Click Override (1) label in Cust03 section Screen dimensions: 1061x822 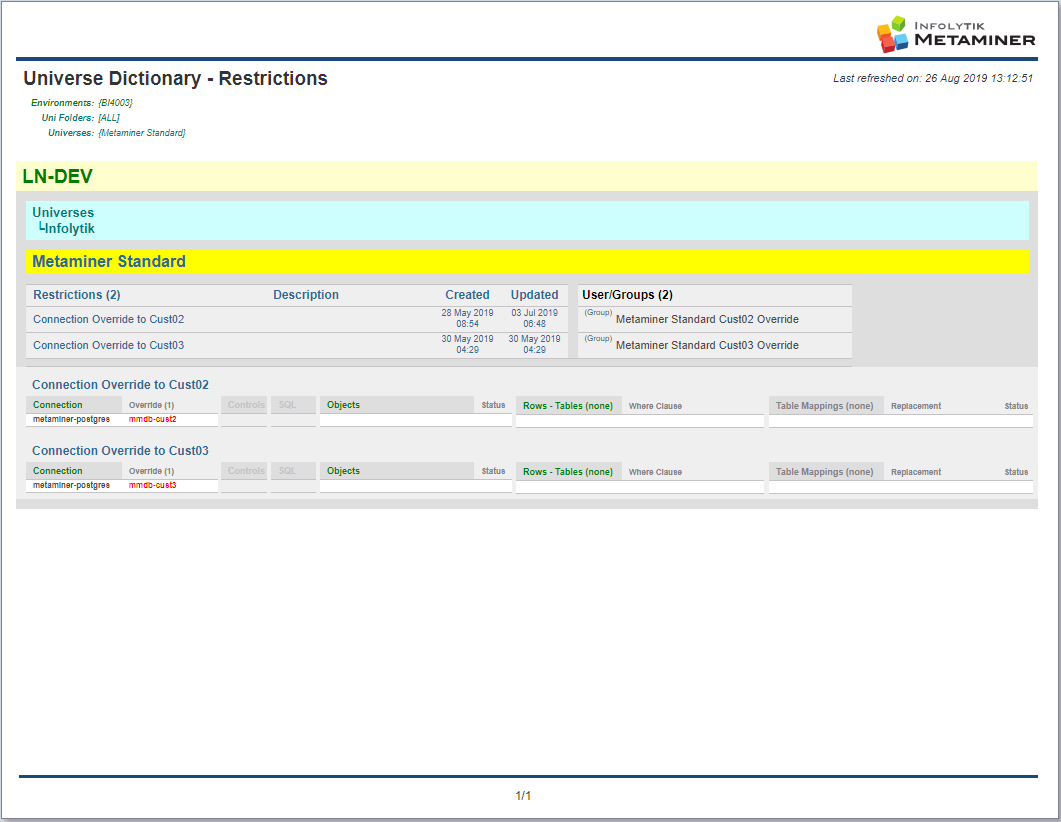click(x=152, y=472)
